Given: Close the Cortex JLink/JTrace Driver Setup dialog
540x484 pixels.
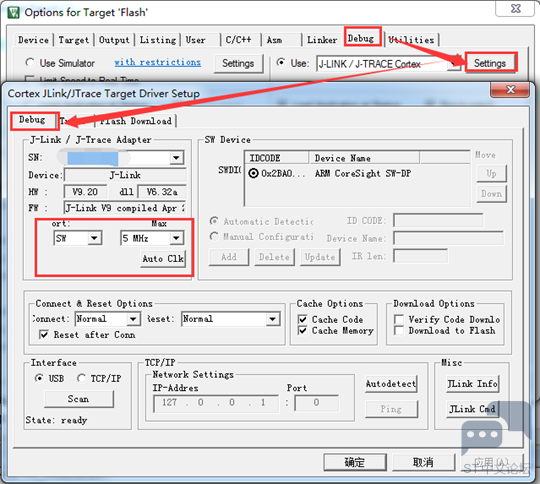Looking at the screenshot, I should click(x=510, y=90).
